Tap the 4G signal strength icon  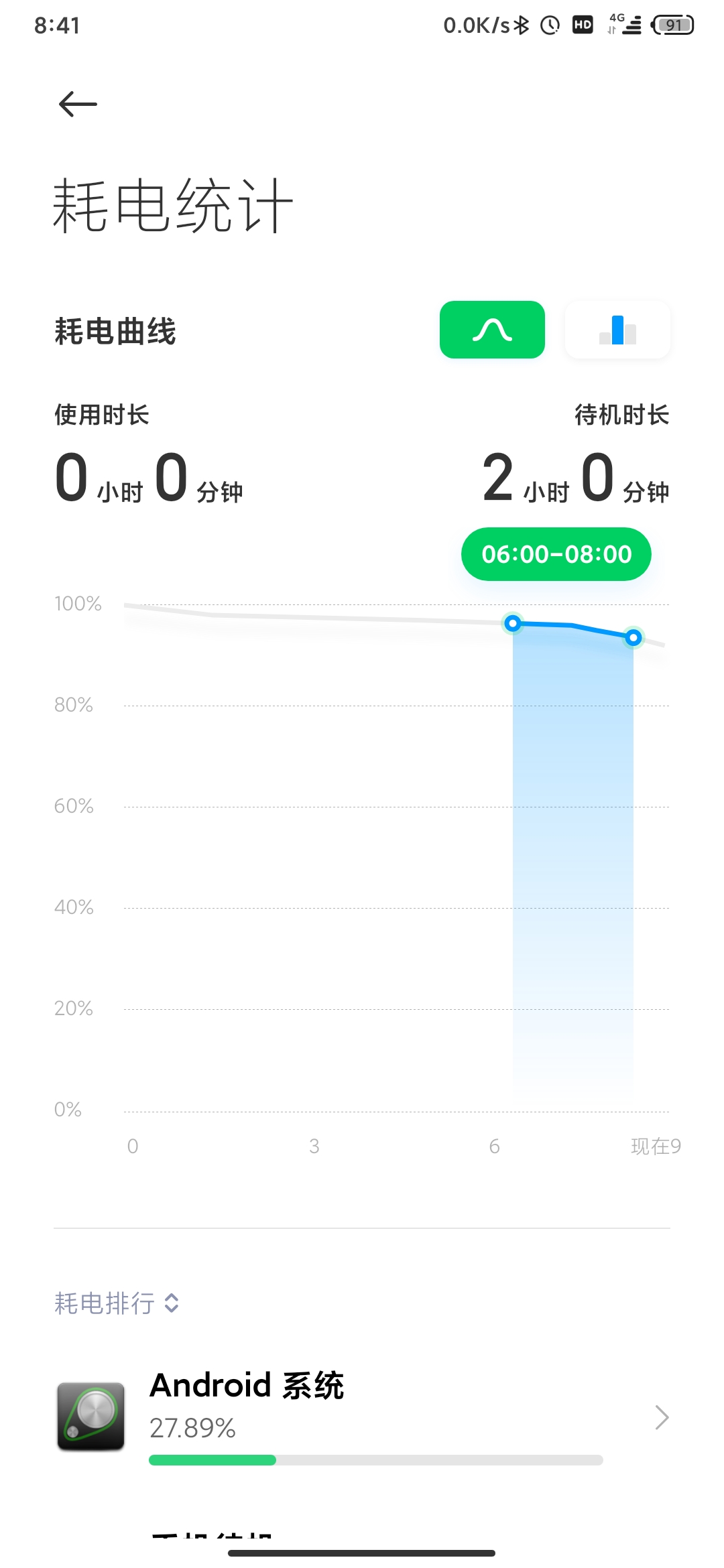[625, 25]
